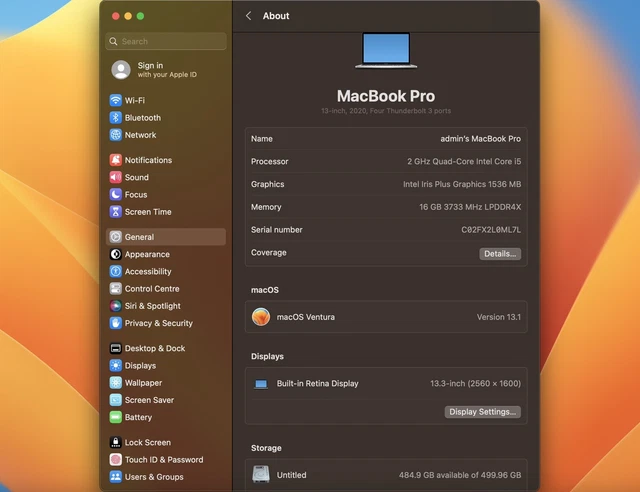Screen dimensions: 640x492
Task: Open Bluetooth settings from sidebar icon
Action: pos(116,118)
